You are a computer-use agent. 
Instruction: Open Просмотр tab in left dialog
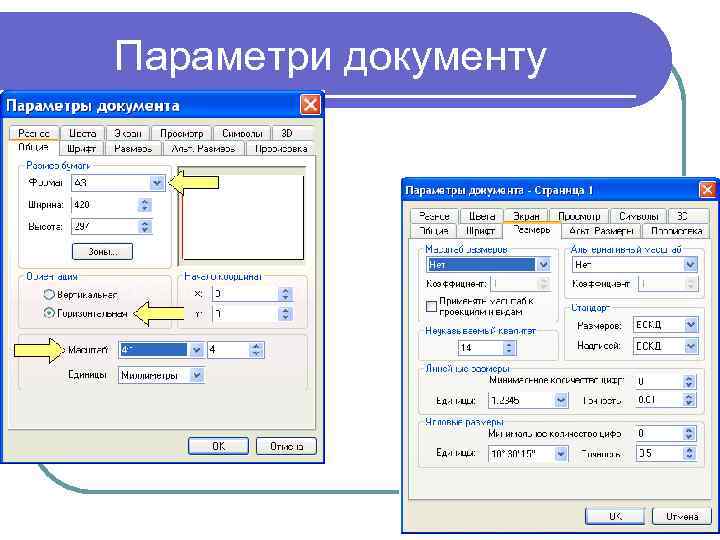pyautogui.click(x=181, y=133)
